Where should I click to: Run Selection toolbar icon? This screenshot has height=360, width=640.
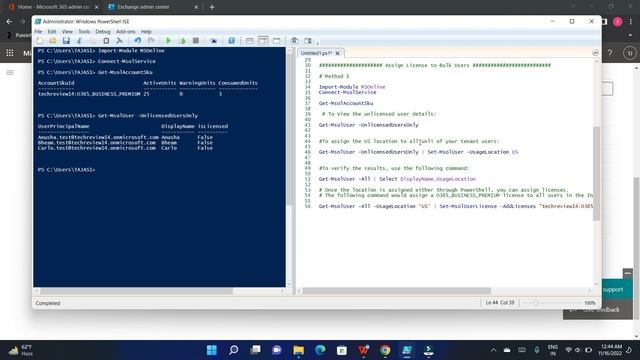click(182, 41)
